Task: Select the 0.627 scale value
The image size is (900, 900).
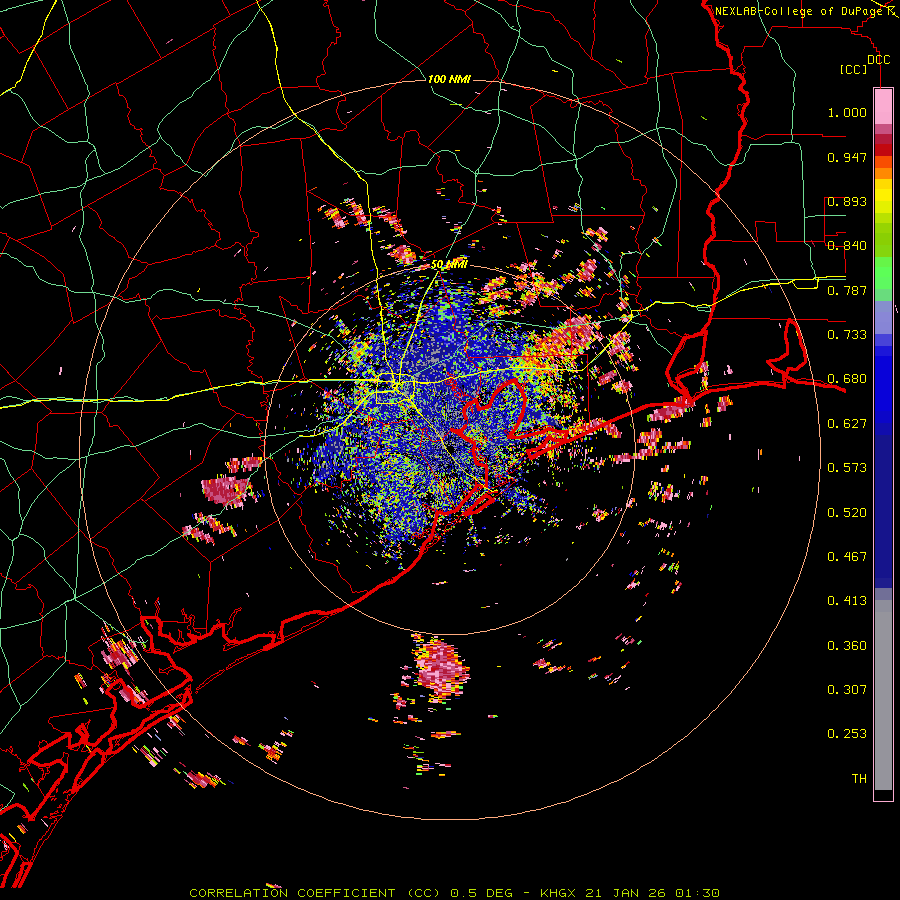Action: click(x=847, y=424)
